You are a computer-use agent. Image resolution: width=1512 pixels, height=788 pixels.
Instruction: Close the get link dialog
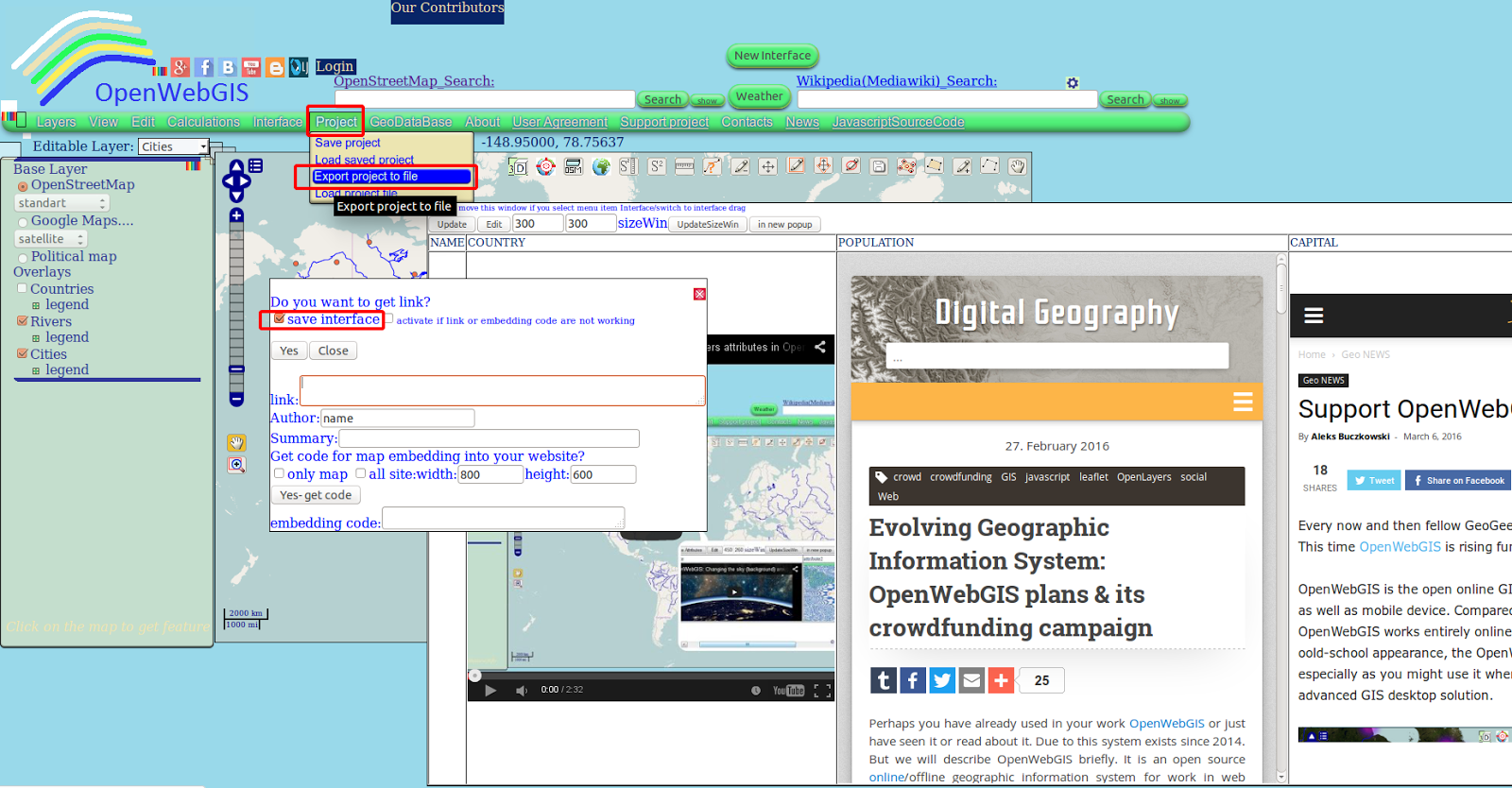699,294
